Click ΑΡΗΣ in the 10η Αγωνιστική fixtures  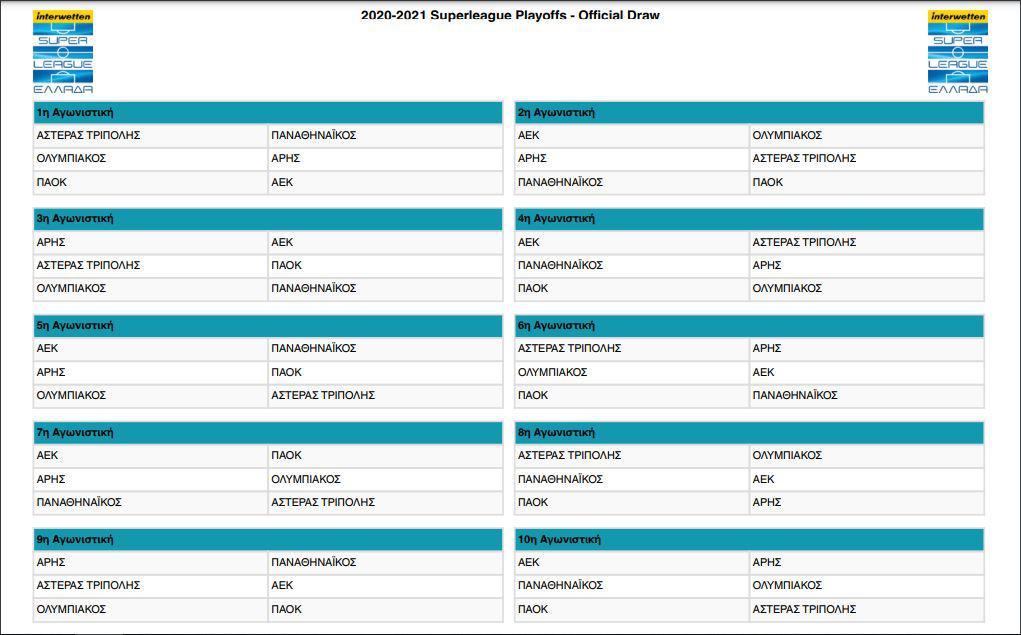(x=767, y=562)
